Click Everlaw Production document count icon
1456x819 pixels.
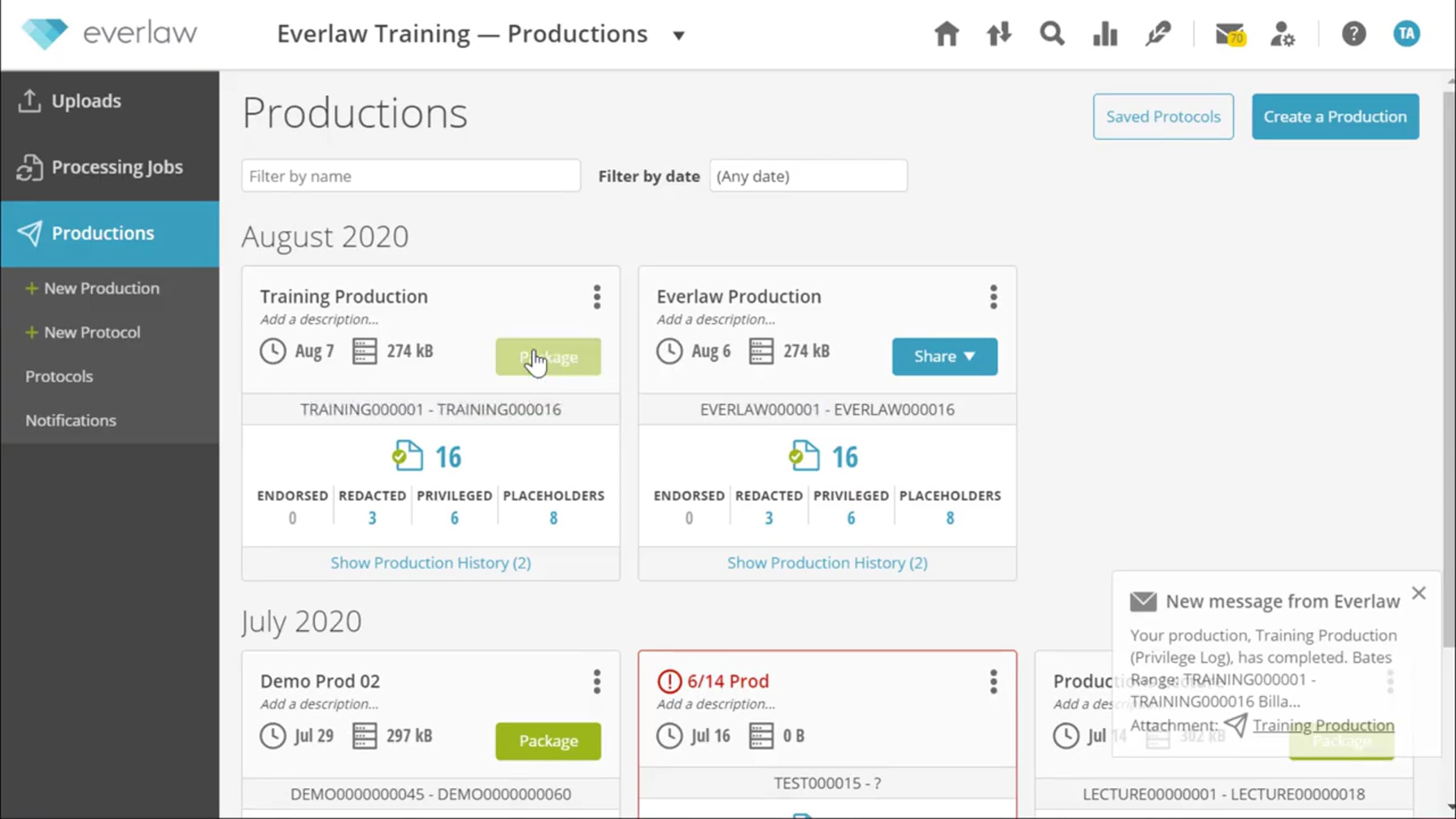tap(804, 456)
